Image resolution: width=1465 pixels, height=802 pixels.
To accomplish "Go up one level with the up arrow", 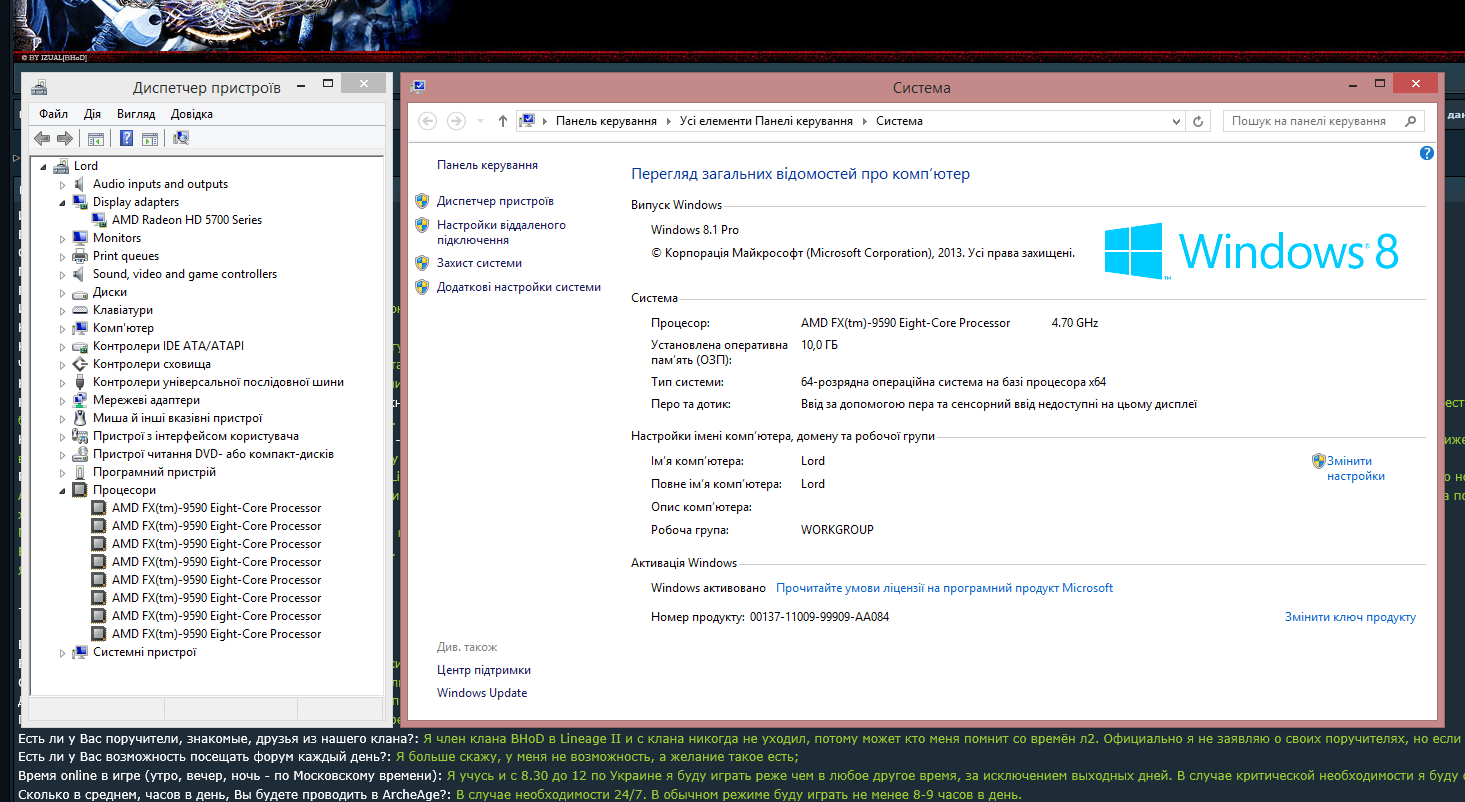I will pyautogui.click(x=503, y=121).
